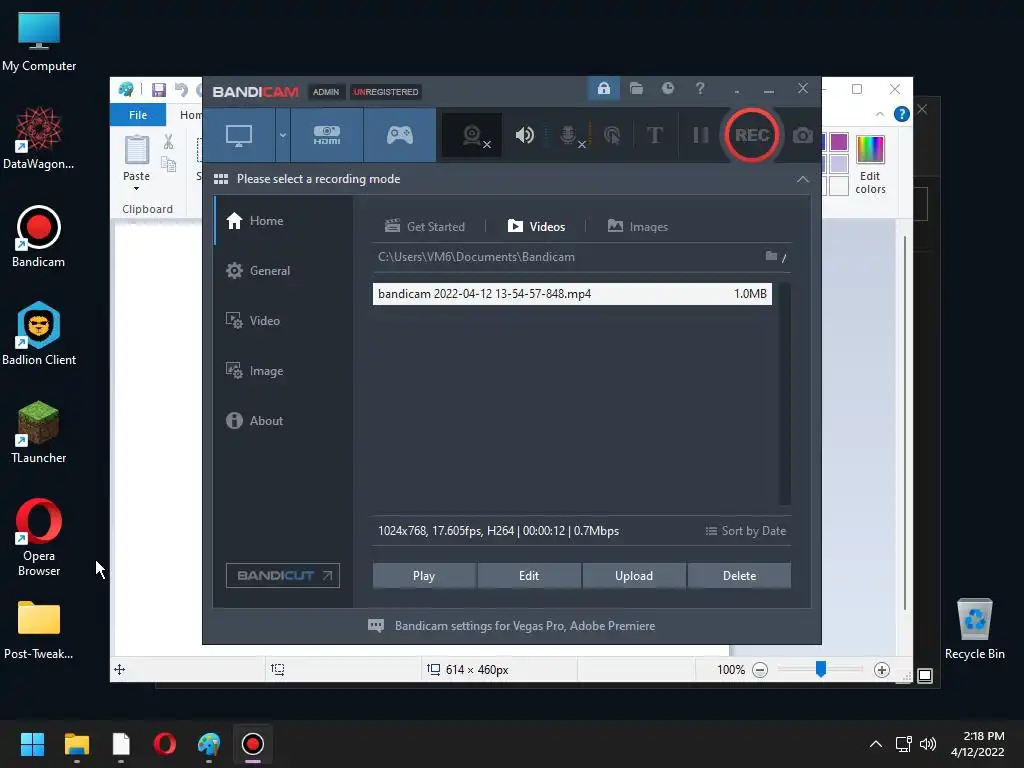The height and width of the screenshot is (768, 1024).
Task: Click the Edit button
Action: 529,576
